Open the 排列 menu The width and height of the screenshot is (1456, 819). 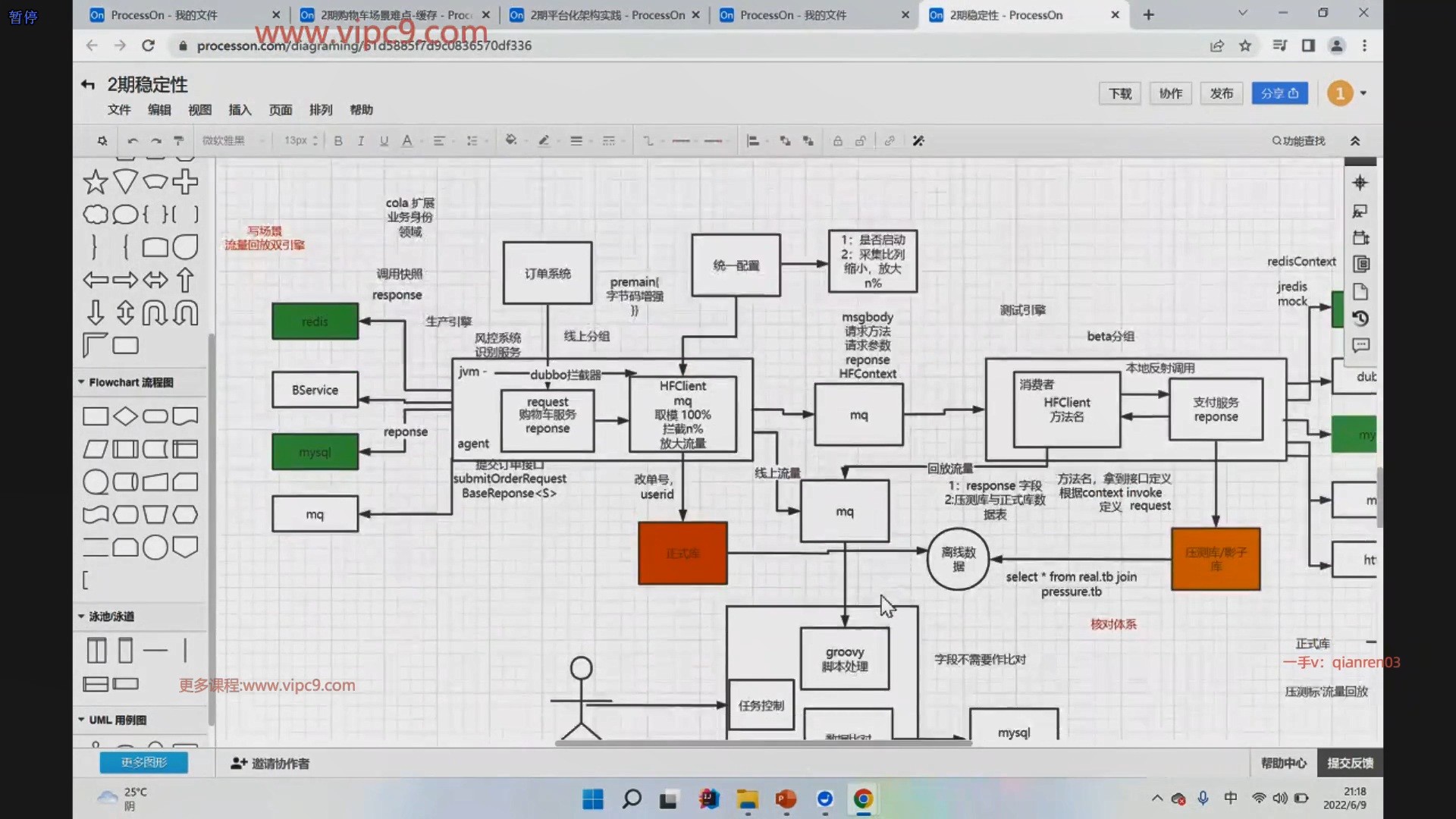[x=321, y=110]
